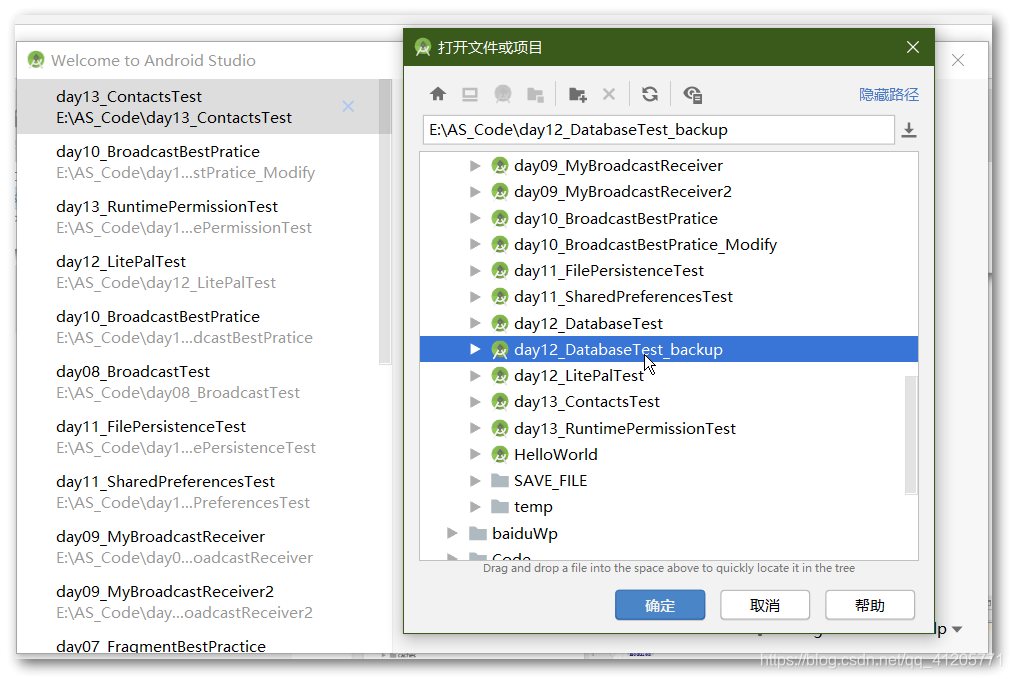Expand the temp folder node
Screen dimensions: 1012x679
pyautogui.click(x=475, y=507)
